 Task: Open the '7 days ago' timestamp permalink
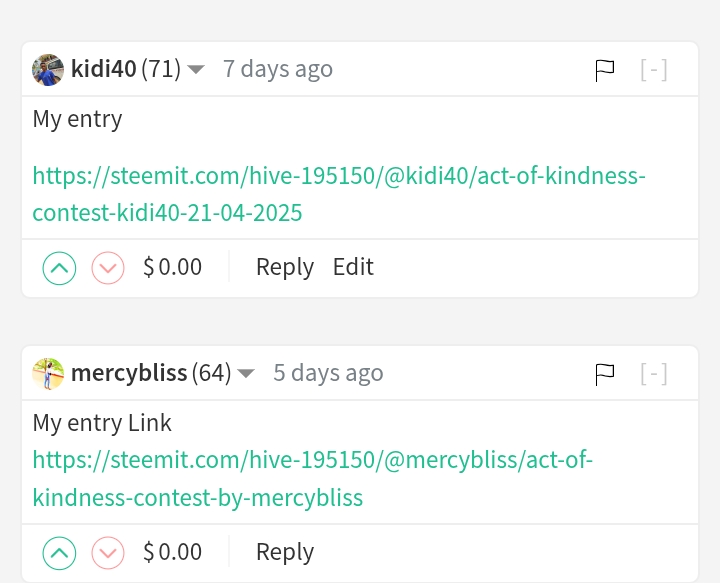pos(278,69)
